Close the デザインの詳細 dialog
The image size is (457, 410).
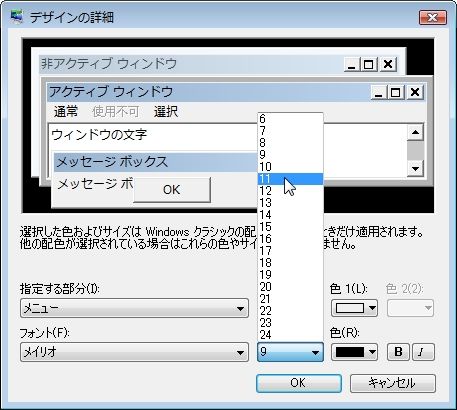point(432,17)
